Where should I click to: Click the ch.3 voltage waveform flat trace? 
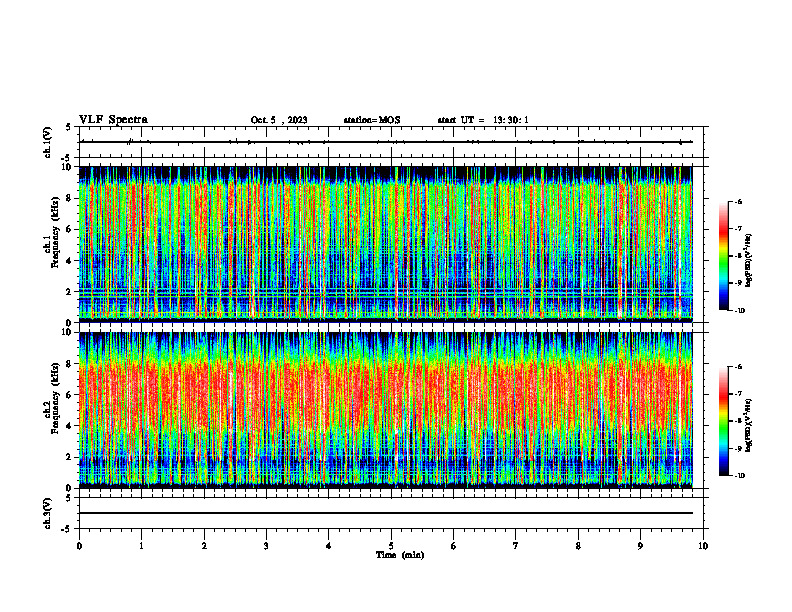(386, 513)
